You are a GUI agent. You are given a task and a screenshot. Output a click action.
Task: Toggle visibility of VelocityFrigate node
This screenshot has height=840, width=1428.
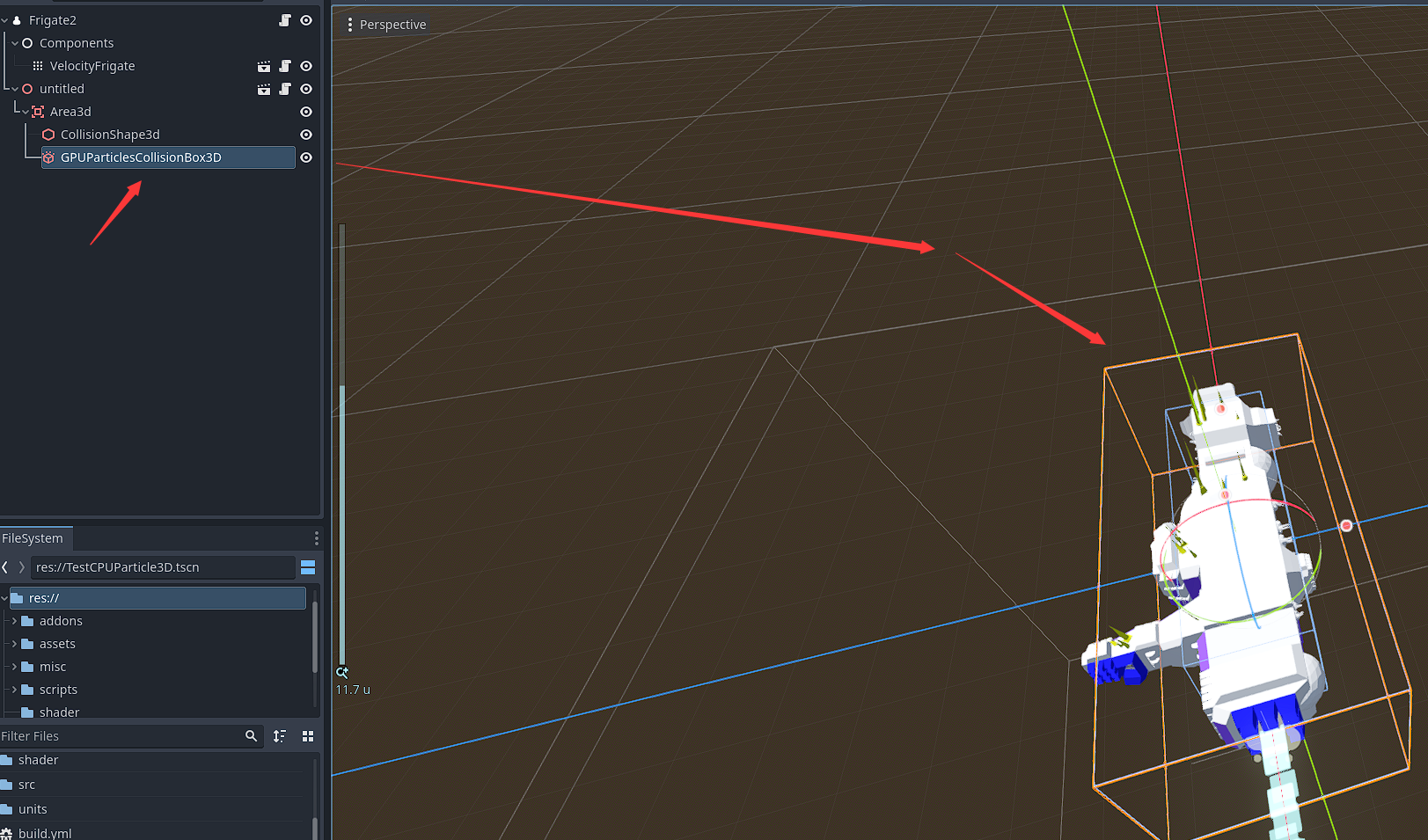pos(306,66)
